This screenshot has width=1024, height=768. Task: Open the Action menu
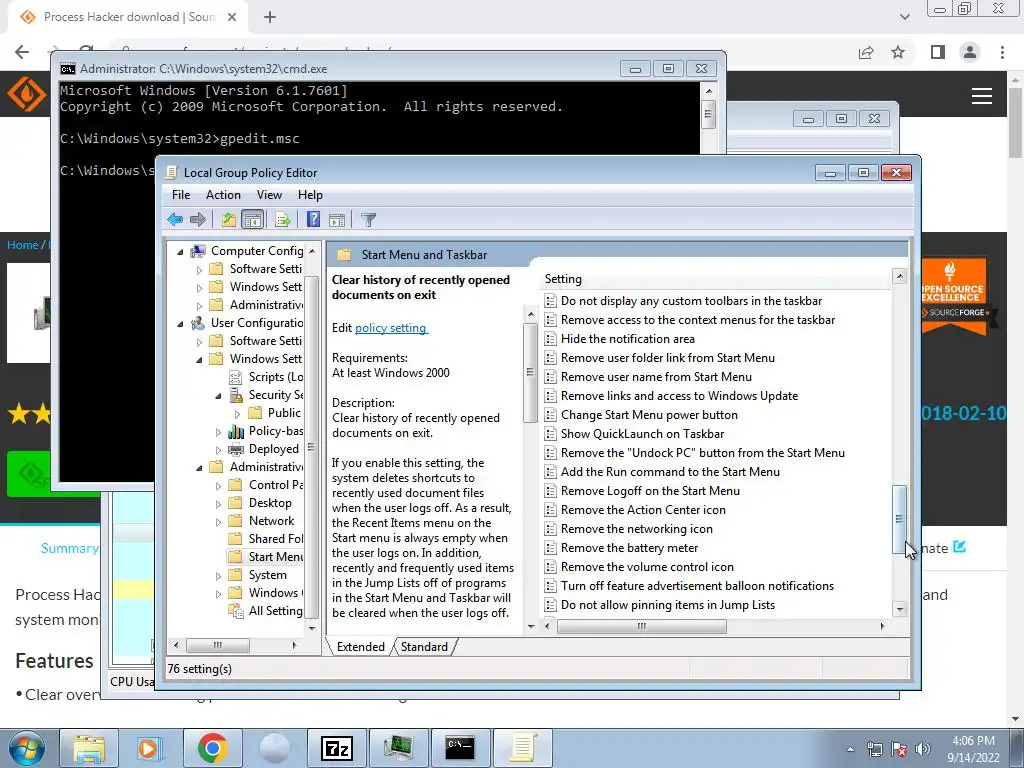pyautogui.click(x=223, y=195)
